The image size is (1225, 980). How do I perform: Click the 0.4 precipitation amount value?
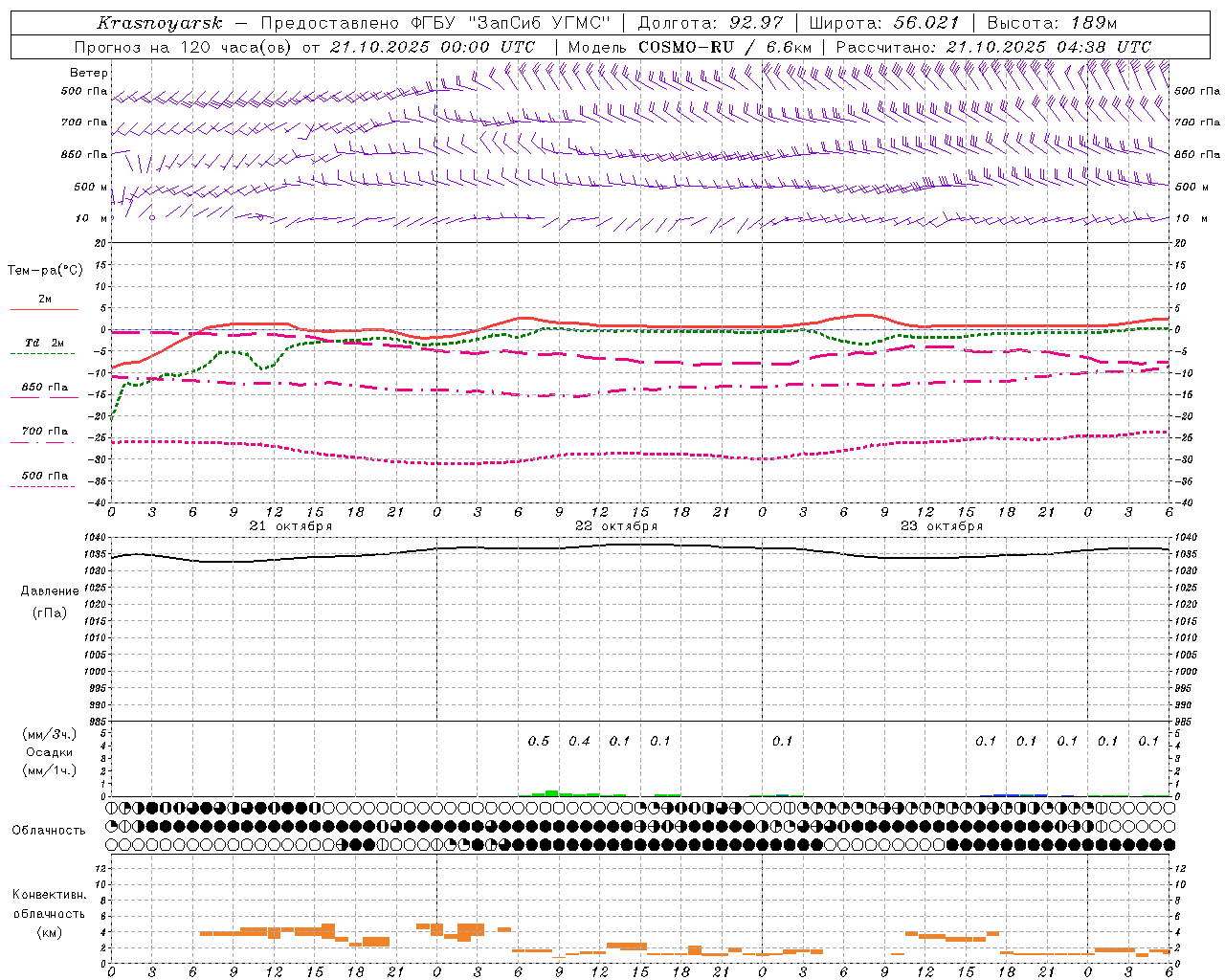point(579,741)
